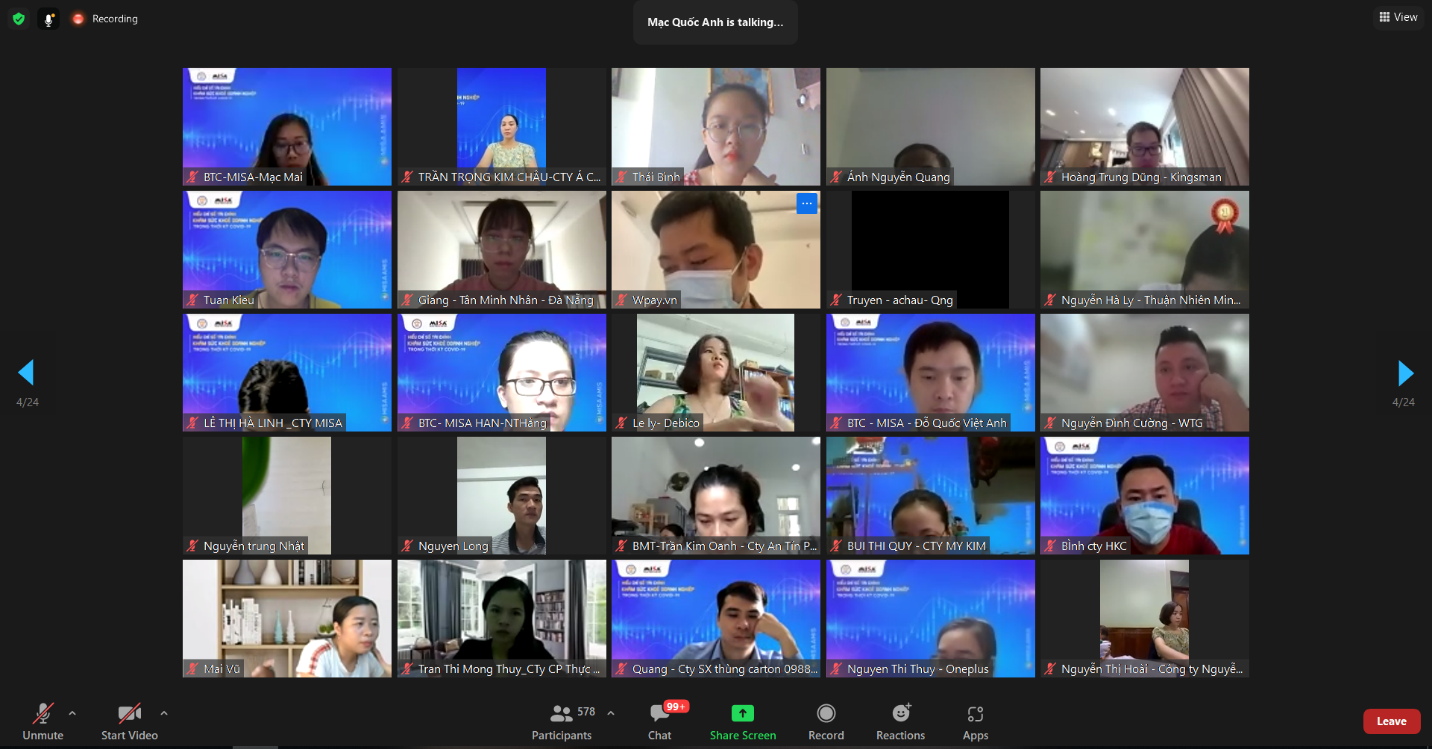Click the Record button icon
The image size is (1432, 749).
826,714
